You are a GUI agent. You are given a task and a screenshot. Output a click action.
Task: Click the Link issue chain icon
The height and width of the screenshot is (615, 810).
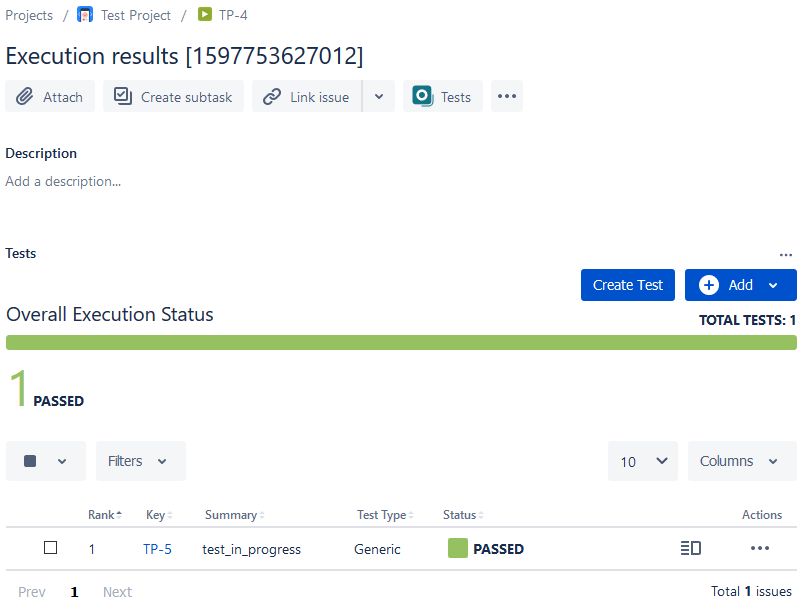point(272,97)
